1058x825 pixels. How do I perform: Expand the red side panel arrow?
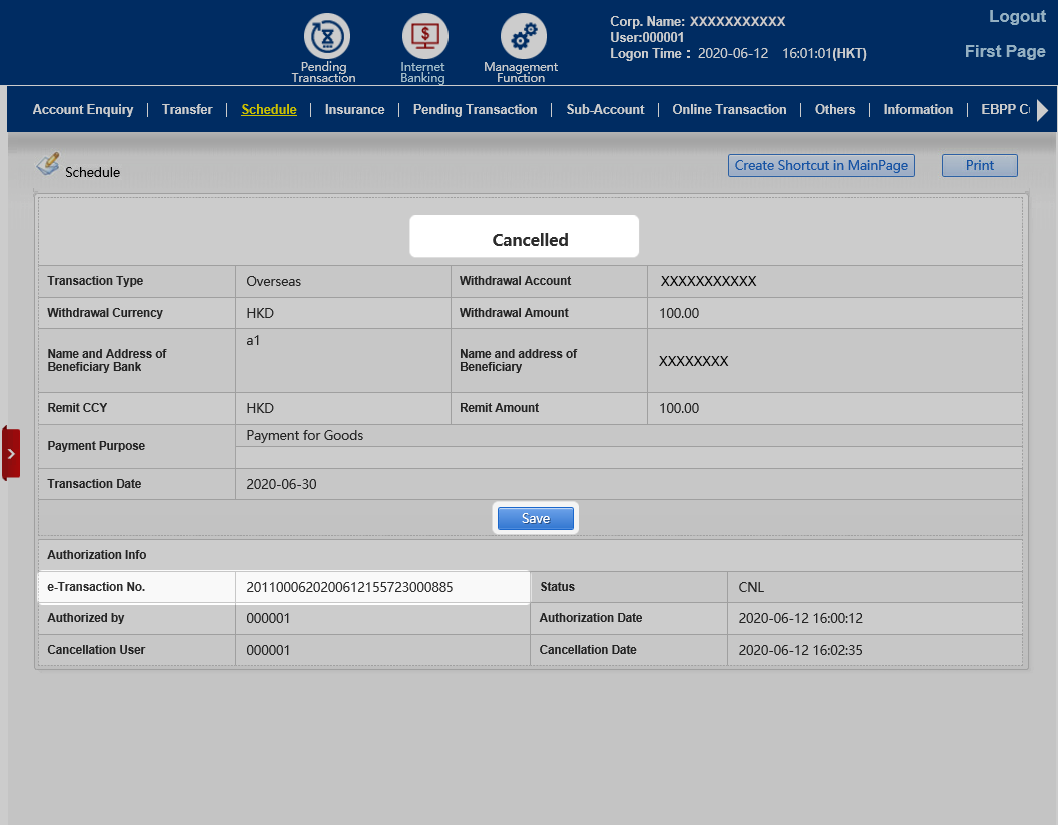coord(11,453)
